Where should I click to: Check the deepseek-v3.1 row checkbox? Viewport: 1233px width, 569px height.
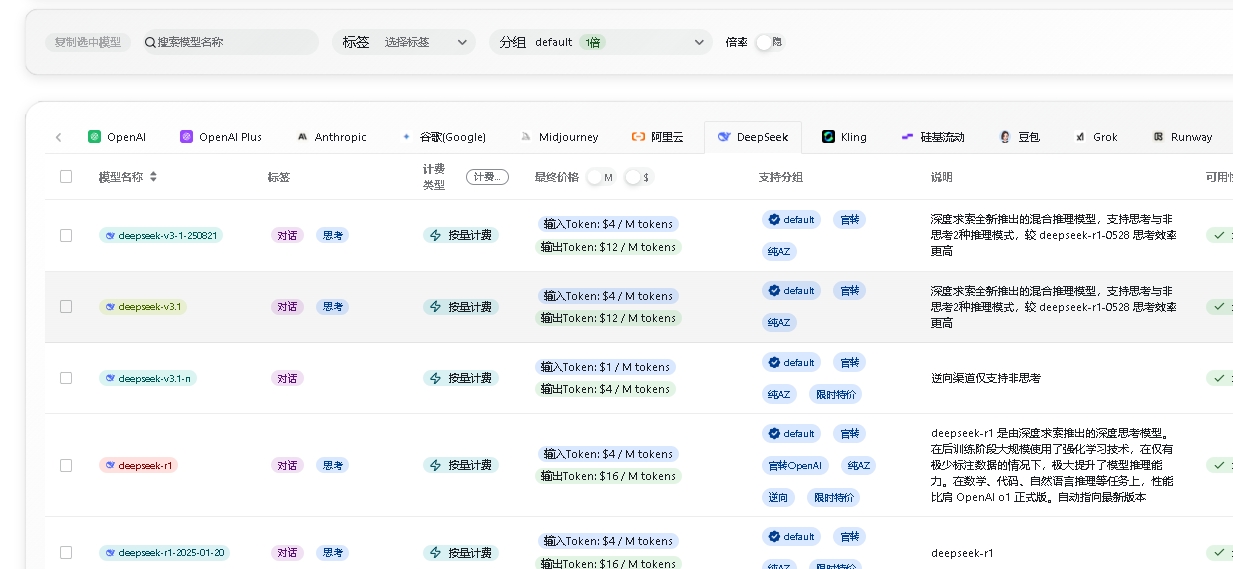66,307
